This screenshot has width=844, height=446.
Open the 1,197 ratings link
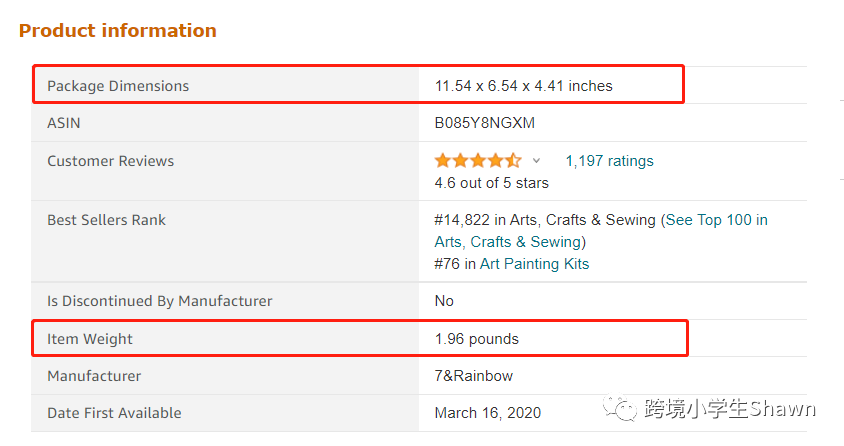pyautogui.click(x=609, y=161)
